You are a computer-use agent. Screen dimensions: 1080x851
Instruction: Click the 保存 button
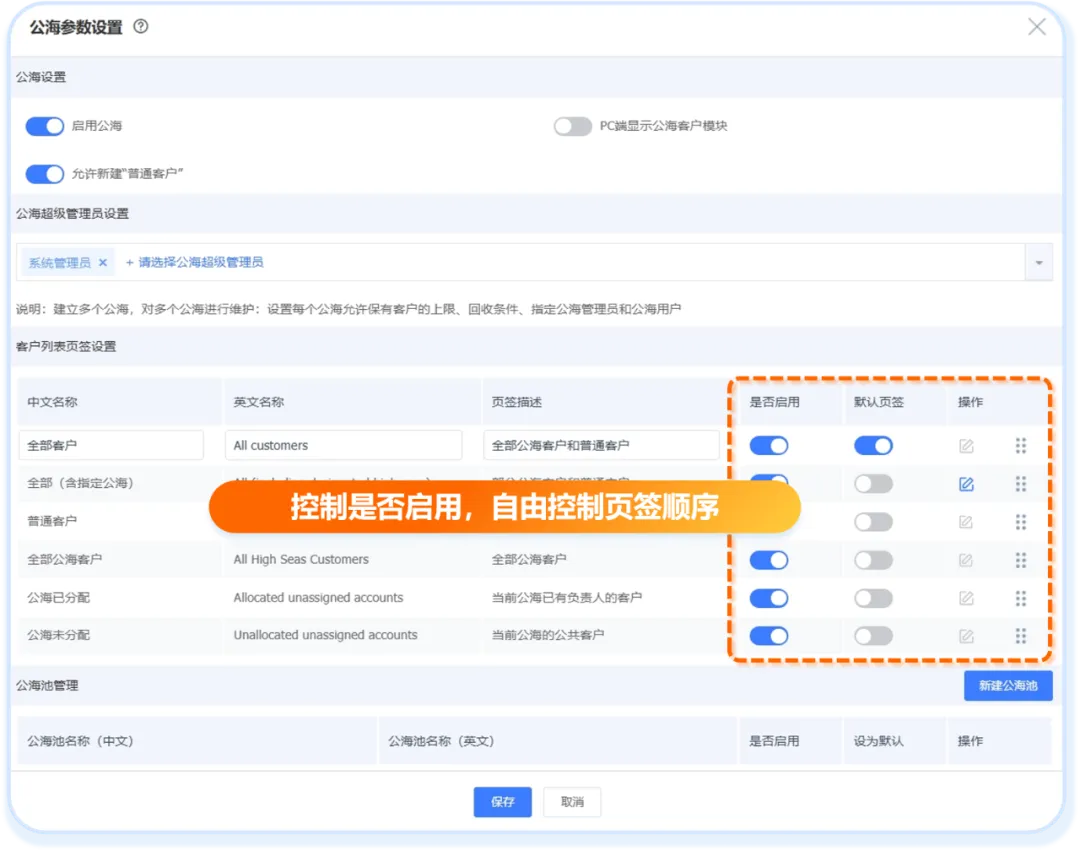pos(502,802)
